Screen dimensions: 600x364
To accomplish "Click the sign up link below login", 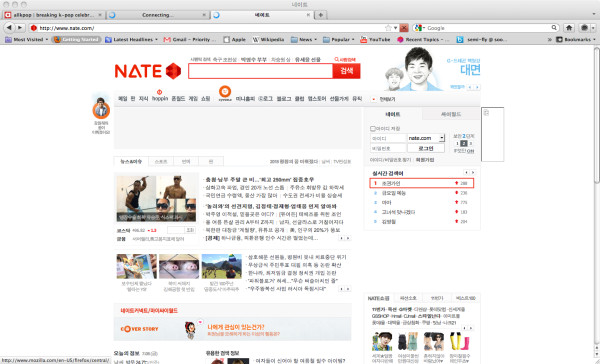I will click(425, 160).
